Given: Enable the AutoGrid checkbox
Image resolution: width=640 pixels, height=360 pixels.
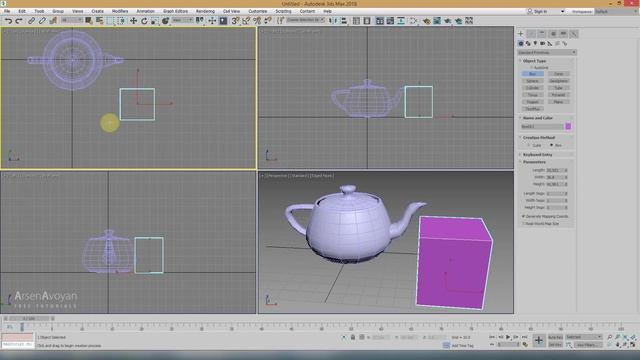Looking at the screenshot, I should pos(532,67).
